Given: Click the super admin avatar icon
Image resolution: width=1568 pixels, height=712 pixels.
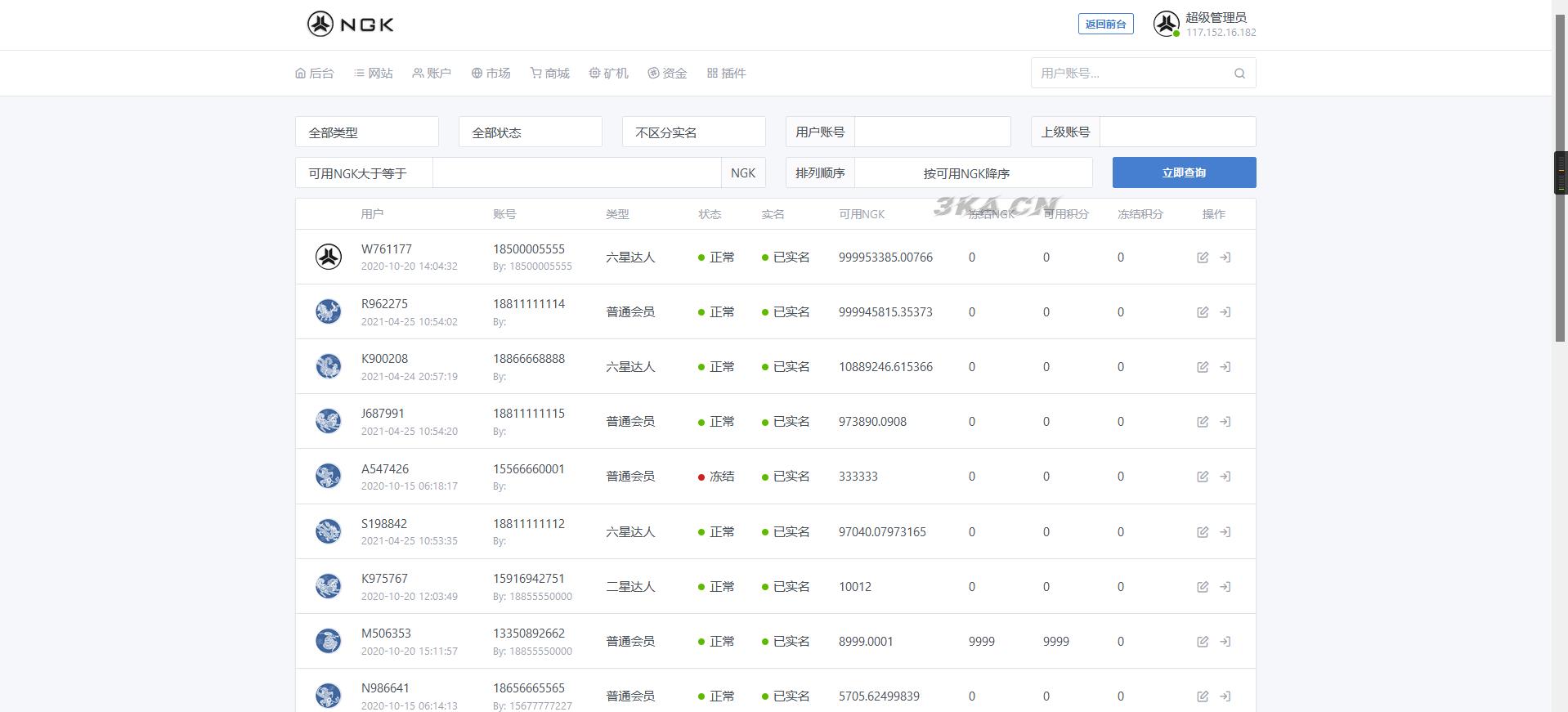Looking at the screenshot, I should [1166, 24].
